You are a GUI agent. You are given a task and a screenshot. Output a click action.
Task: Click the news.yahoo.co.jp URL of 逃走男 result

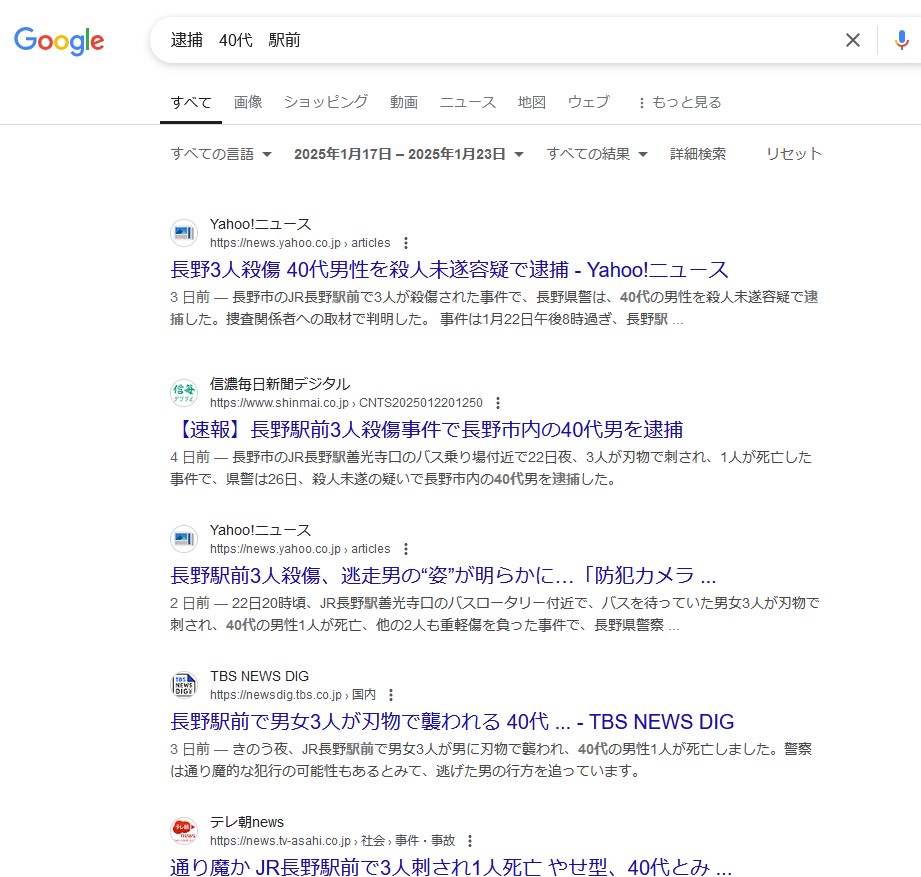pos(300,549)
